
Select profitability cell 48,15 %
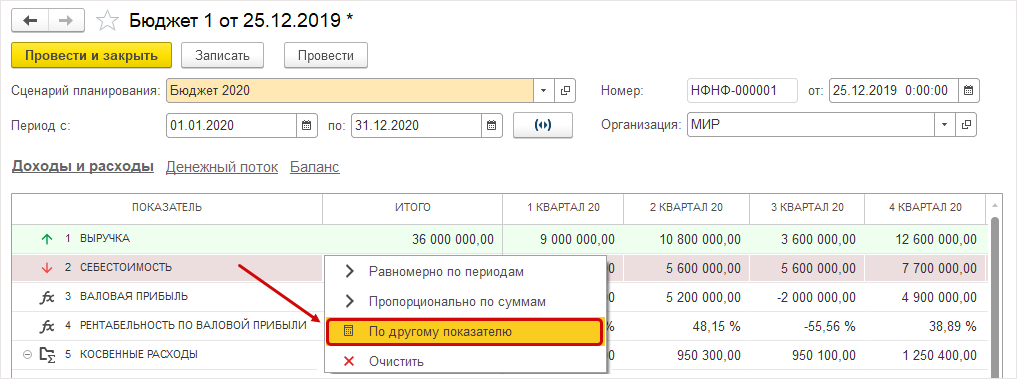coord(686,326)
